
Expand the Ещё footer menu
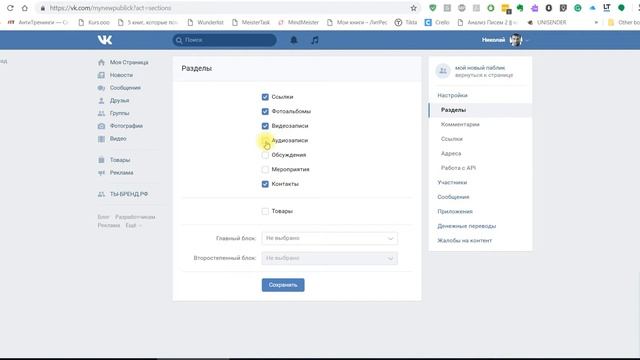[133, 225]
